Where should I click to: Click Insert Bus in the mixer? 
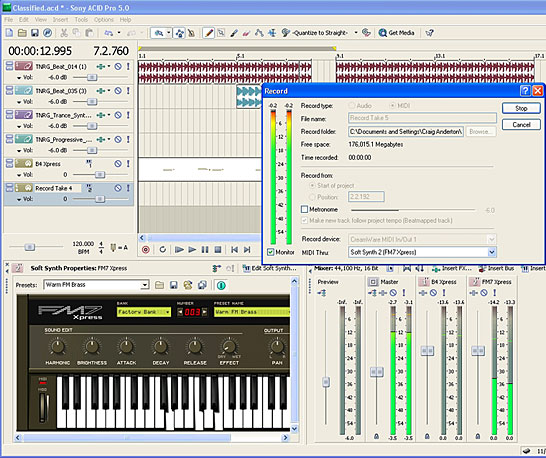pyautogui.click(x=497, y=269)
